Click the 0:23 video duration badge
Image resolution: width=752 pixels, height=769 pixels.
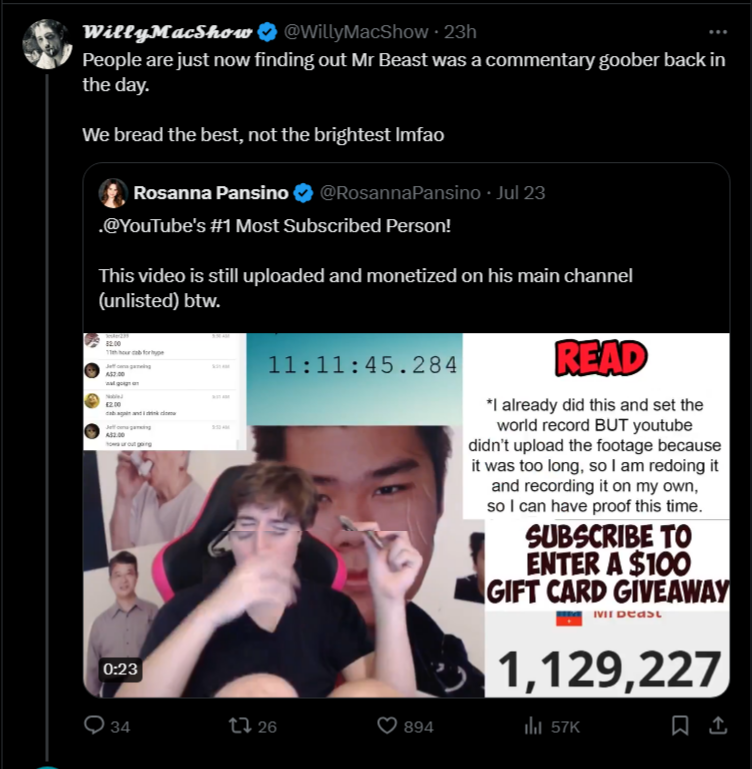120,669
